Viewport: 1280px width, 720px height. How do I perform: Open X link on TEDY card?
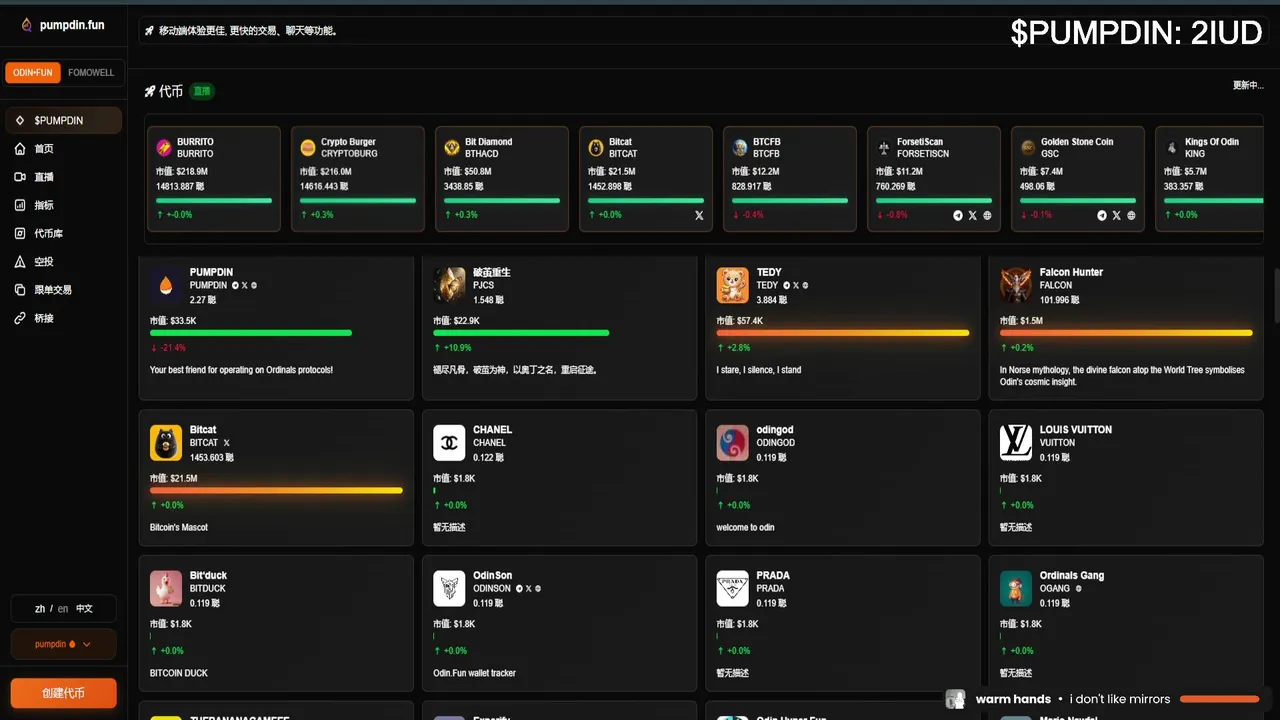pyautogui.click(x=795, y=285)
